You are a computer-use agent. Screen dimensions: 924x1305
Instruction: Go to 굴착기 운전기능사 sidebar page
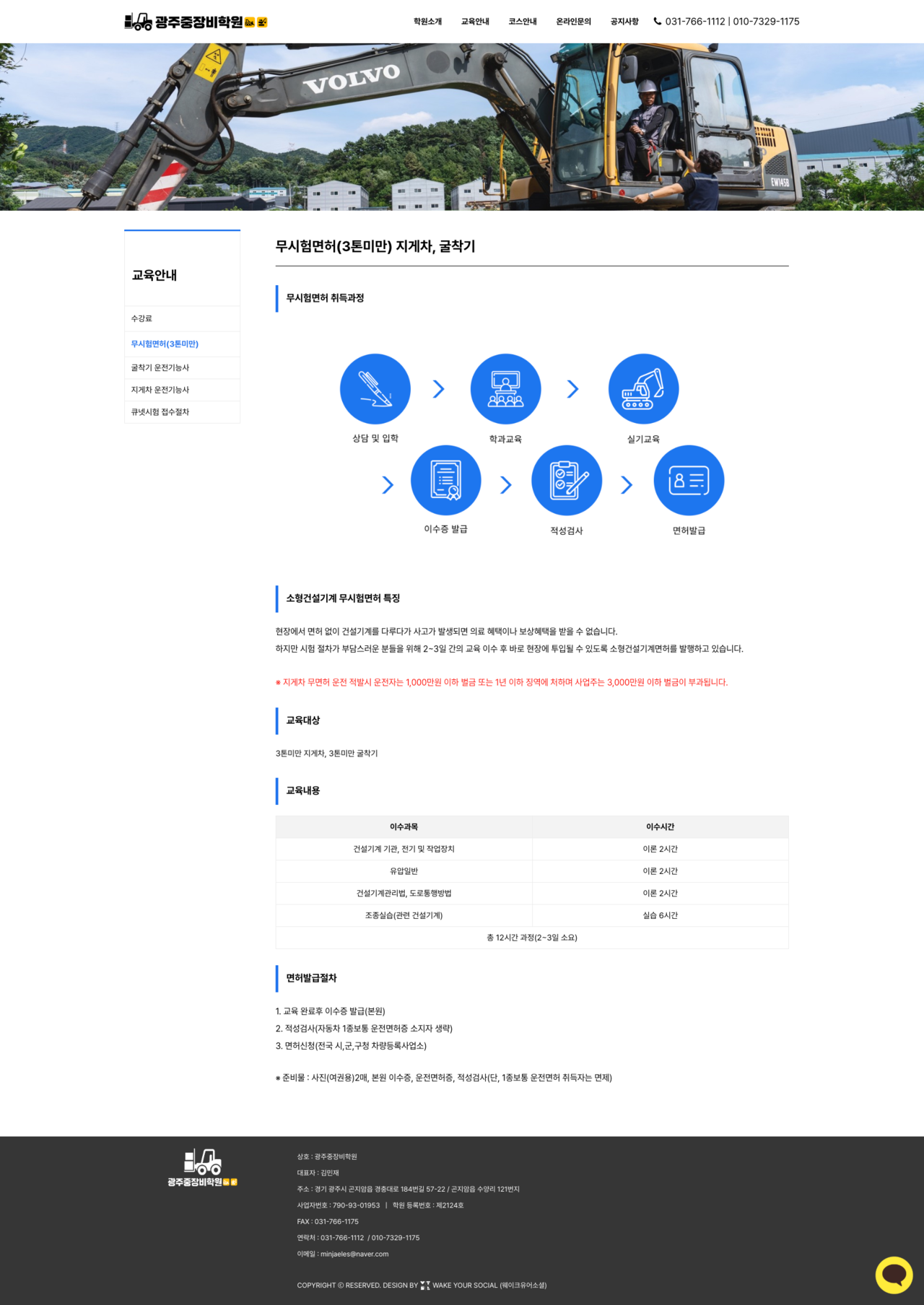(182, 368)
